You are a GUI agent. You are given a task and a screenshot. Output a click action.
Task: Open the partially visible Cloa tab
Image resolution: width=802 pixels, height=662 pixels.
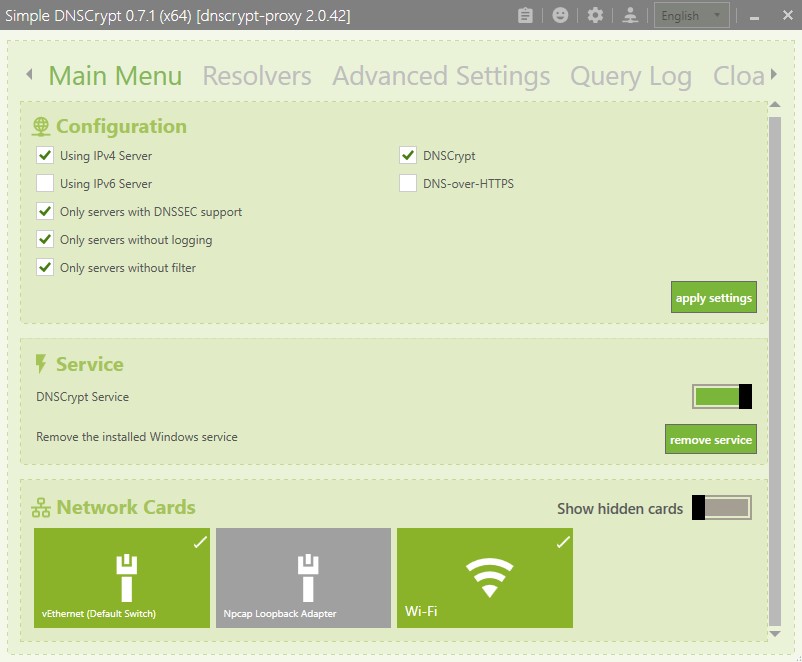click(x=739, y=76)
